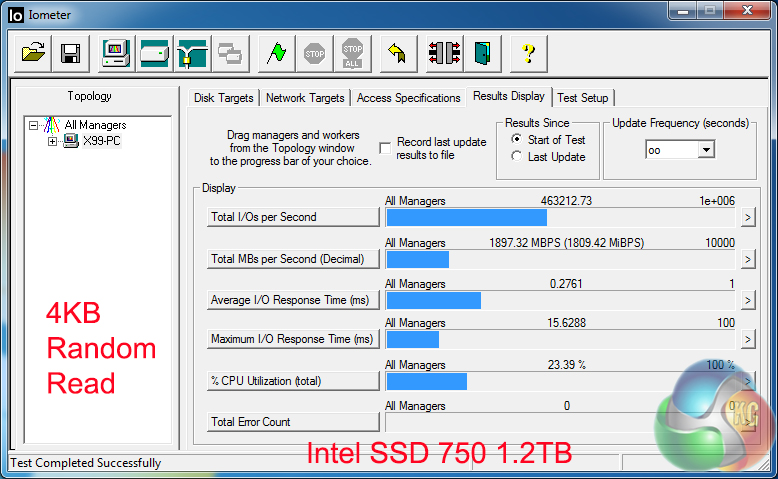Click the 0.2761 average response value
Image resolution: width=778 pixels, height=479 pixels.
(566, 284)
